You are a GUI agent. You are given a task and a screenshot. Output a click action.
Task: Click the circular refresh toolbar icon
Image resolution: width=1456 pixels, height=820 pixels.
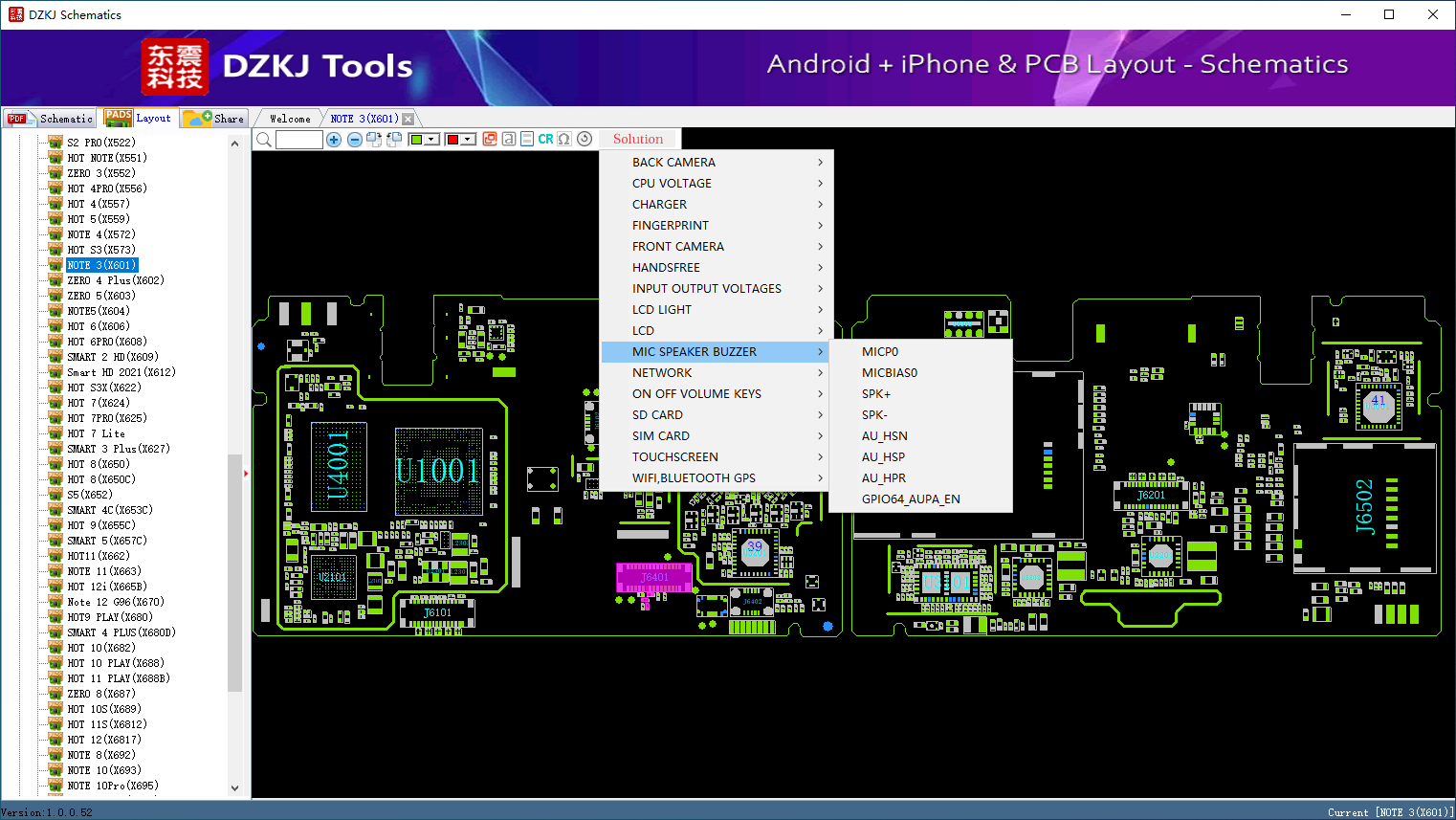[x=585, y=139]
